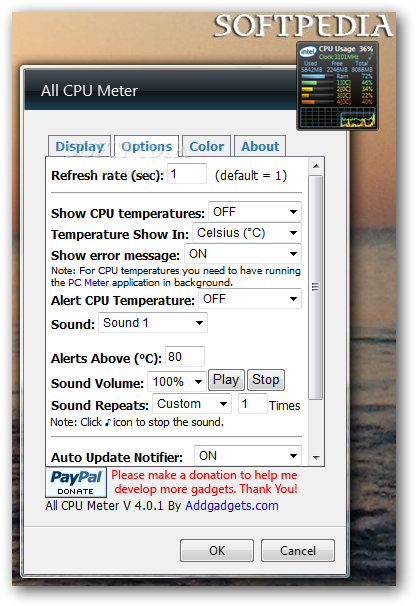This screenshot has height=606, width=416.
Task: Open the Sound Volume dropdown
Action: pos(177,381)
